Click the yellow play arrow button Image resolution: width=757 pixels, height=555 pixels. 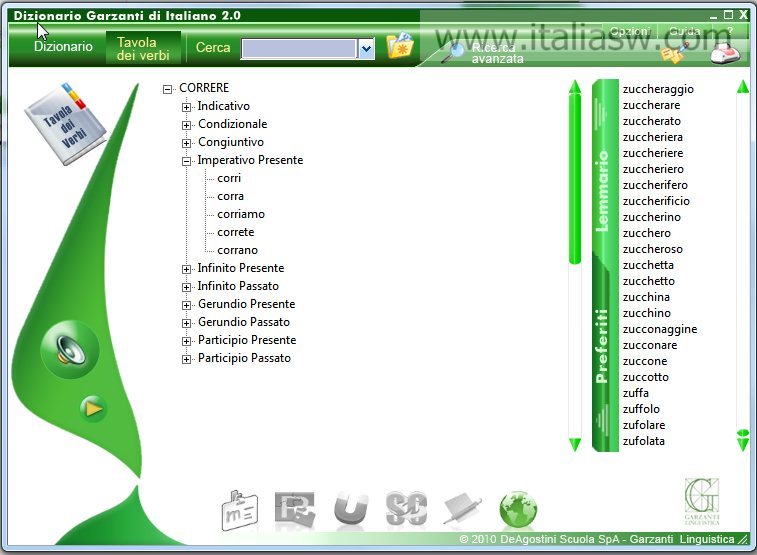click(x=93, y=409)
